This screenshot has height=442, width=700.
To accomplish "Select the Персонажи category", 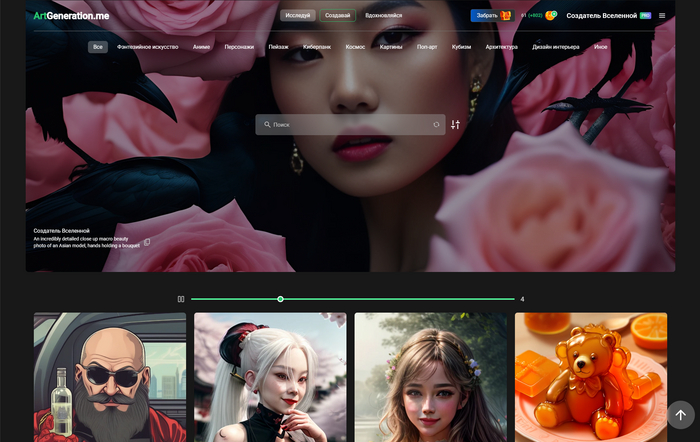I will coord(239,47).
